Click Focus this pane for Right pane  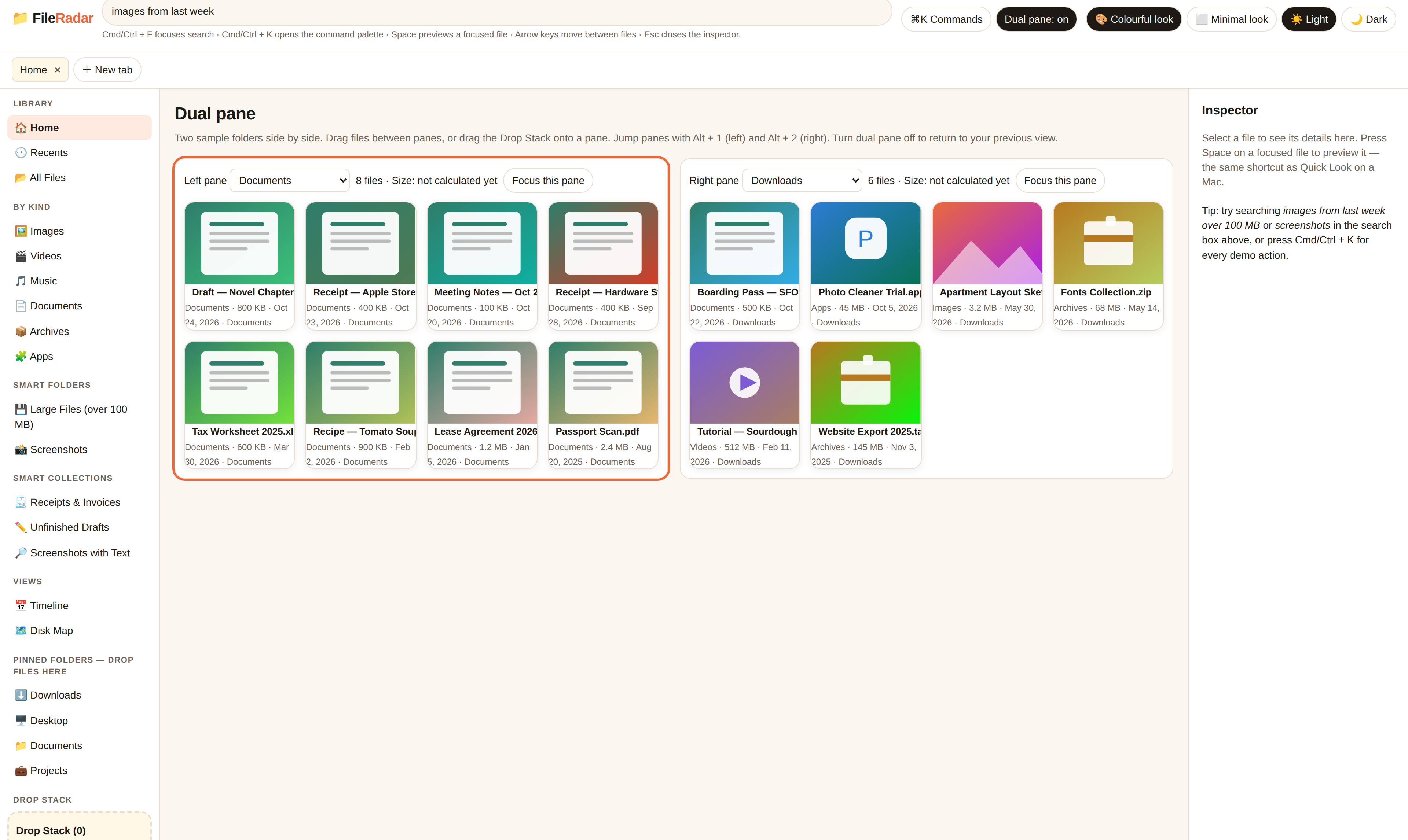[1060, 180]
